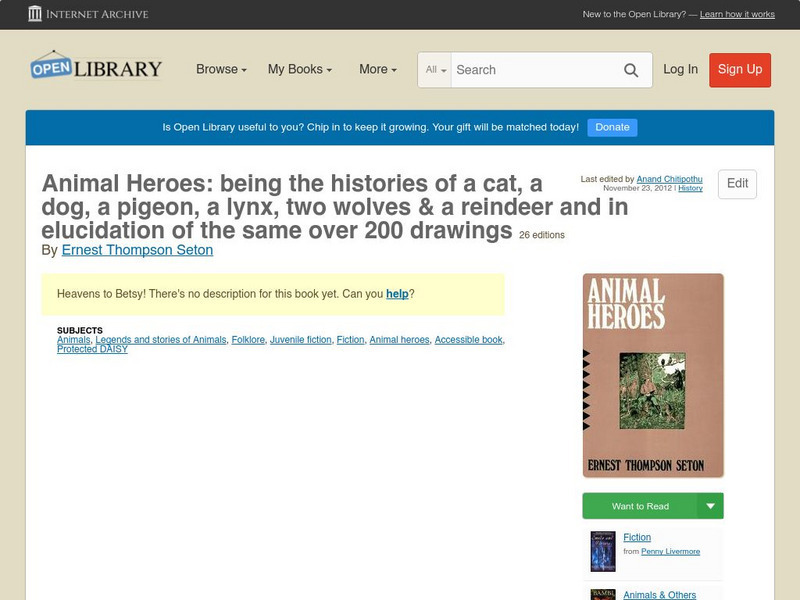Open the More dropdown menu
800x600 pixels.
[378, 70]
